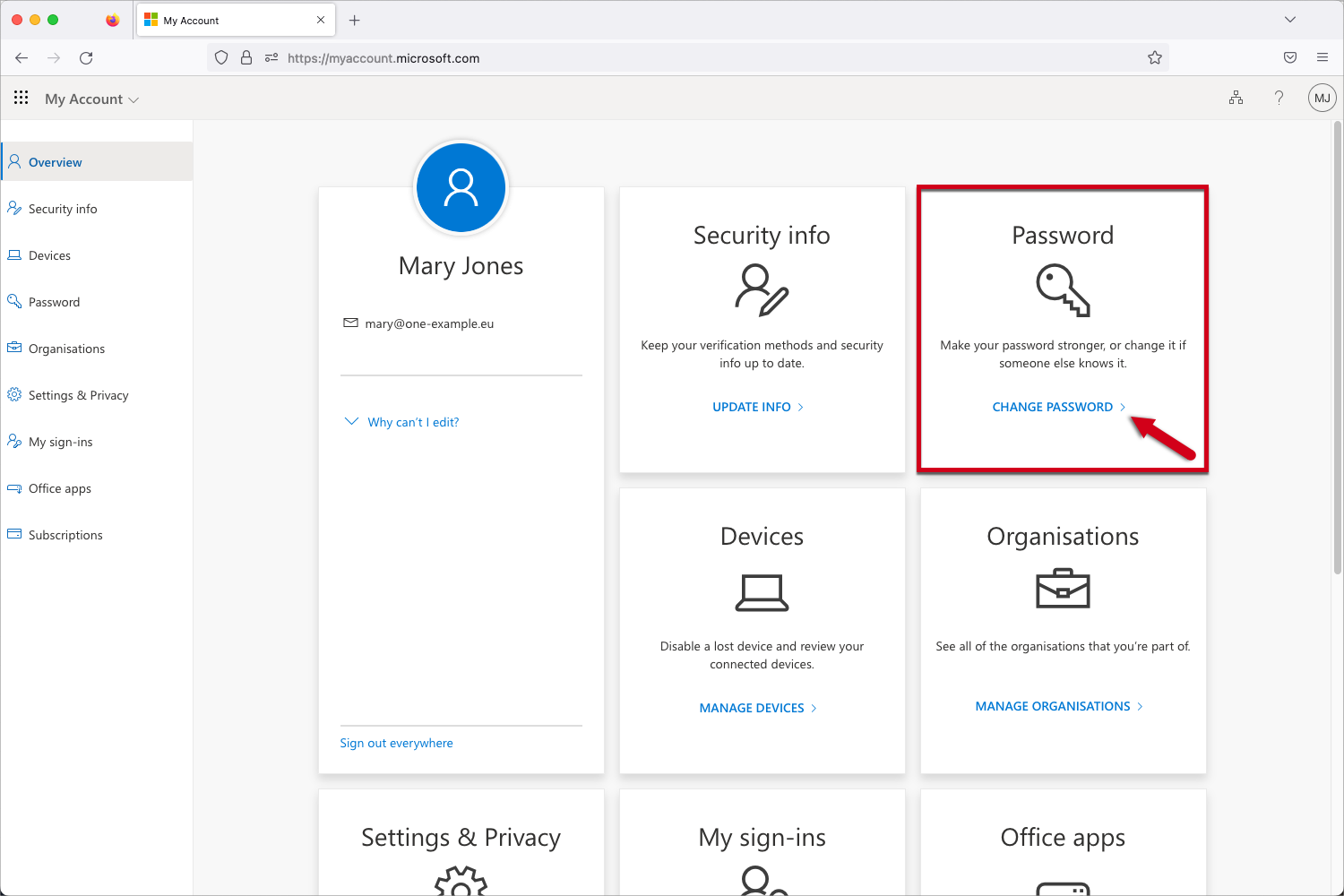Click the Subscriptions sidebar icon

tap(14, 534)
